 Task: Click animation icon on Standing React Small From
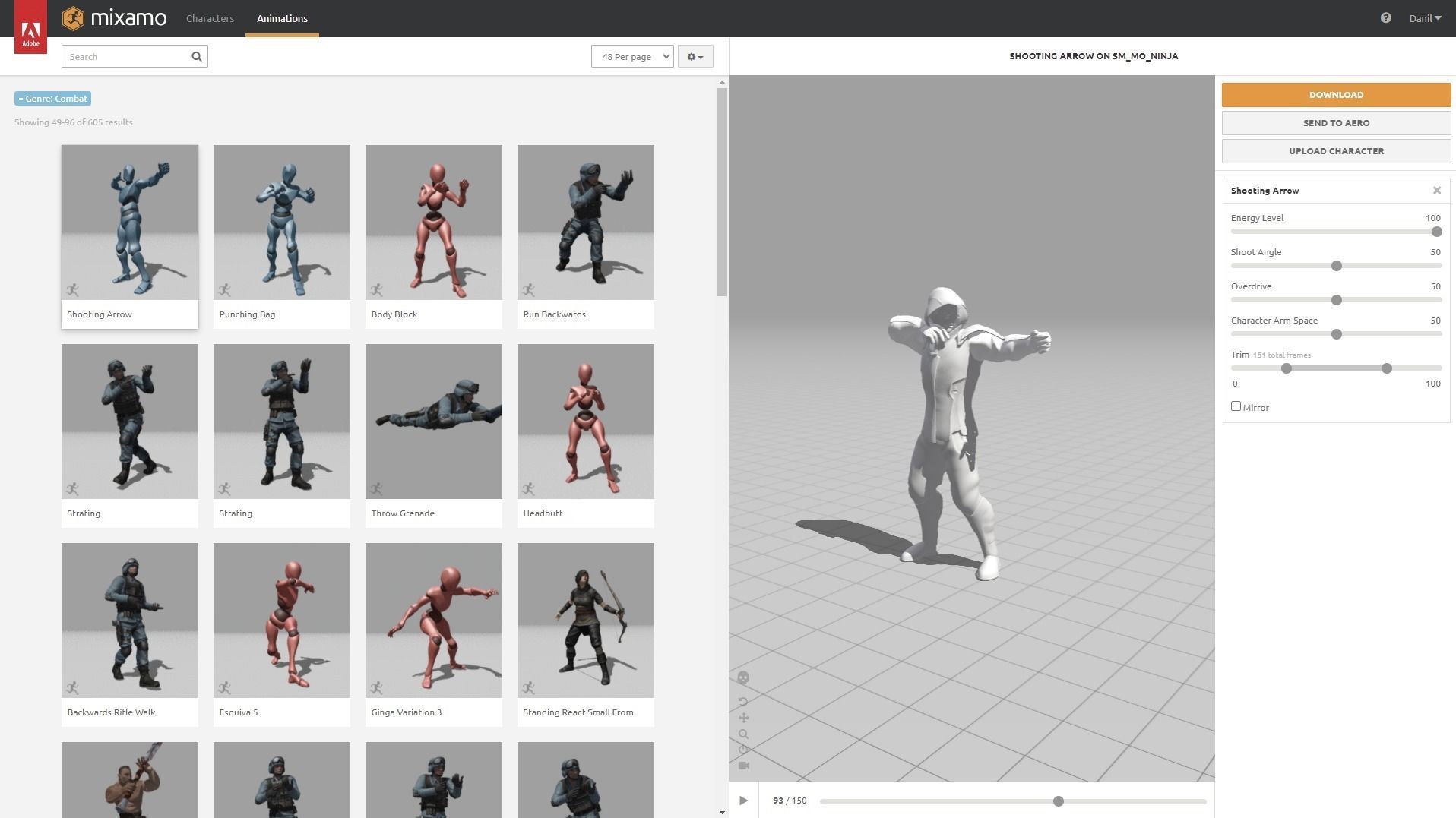coord(529,687)
